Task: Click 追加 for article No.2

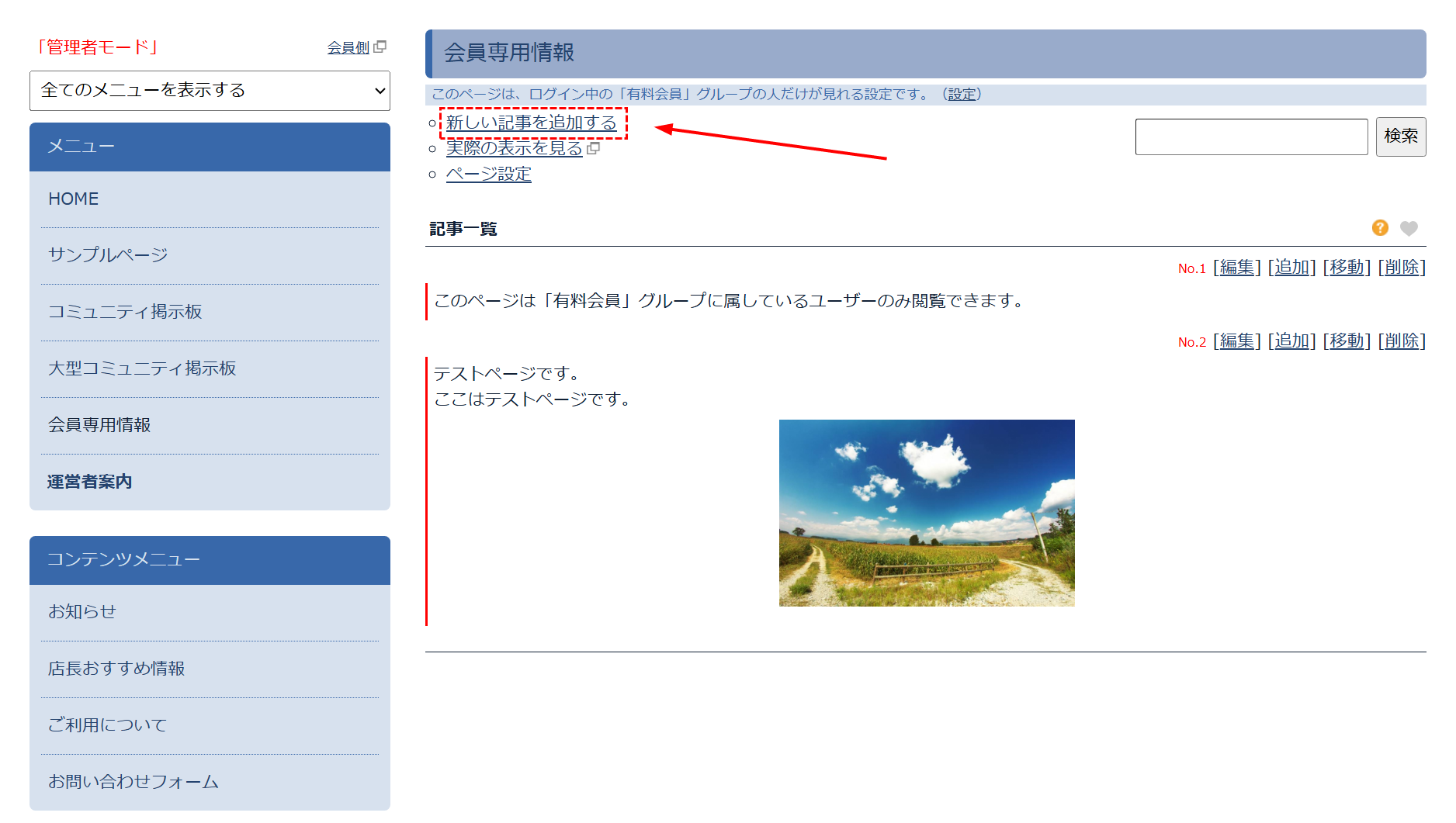Action: 1292,341
